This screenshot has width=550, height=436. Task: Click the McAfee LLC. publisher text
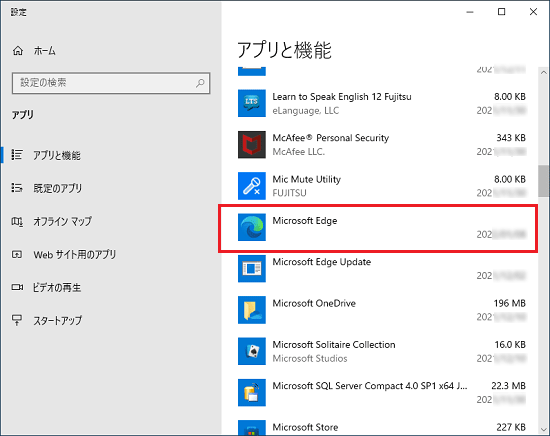299,152
